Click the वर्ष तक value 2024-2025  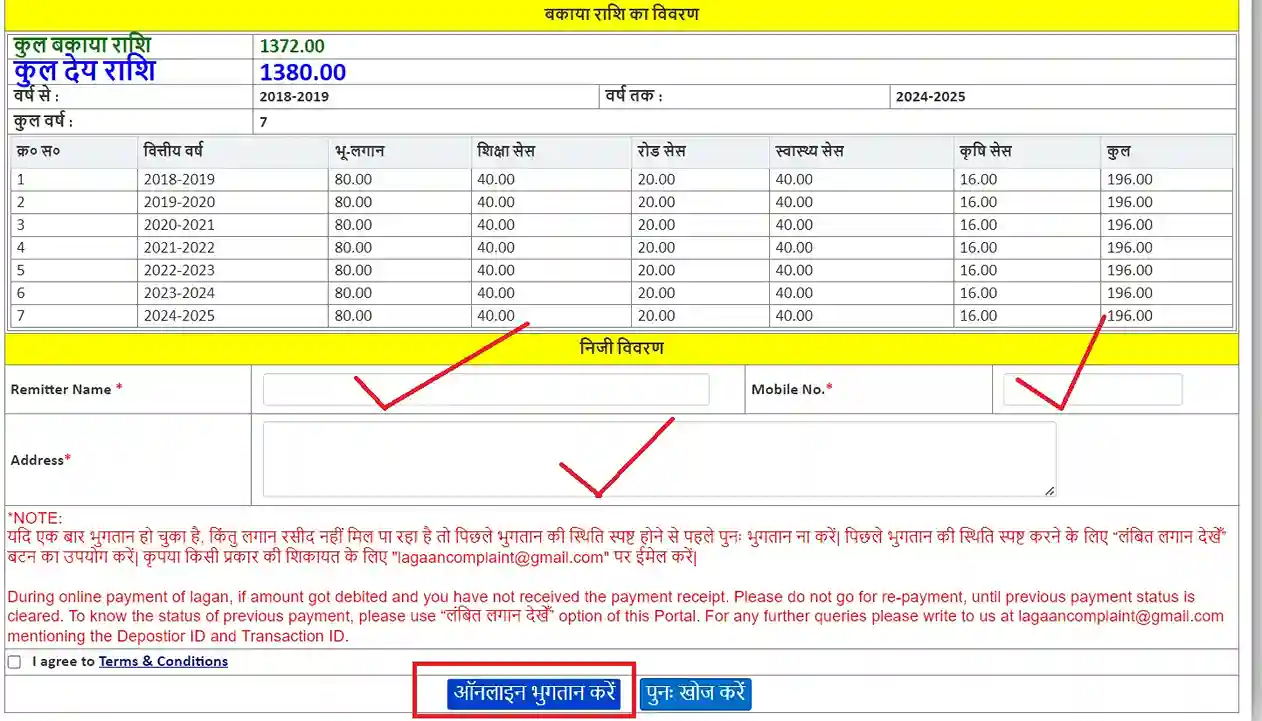pos(931,97)
